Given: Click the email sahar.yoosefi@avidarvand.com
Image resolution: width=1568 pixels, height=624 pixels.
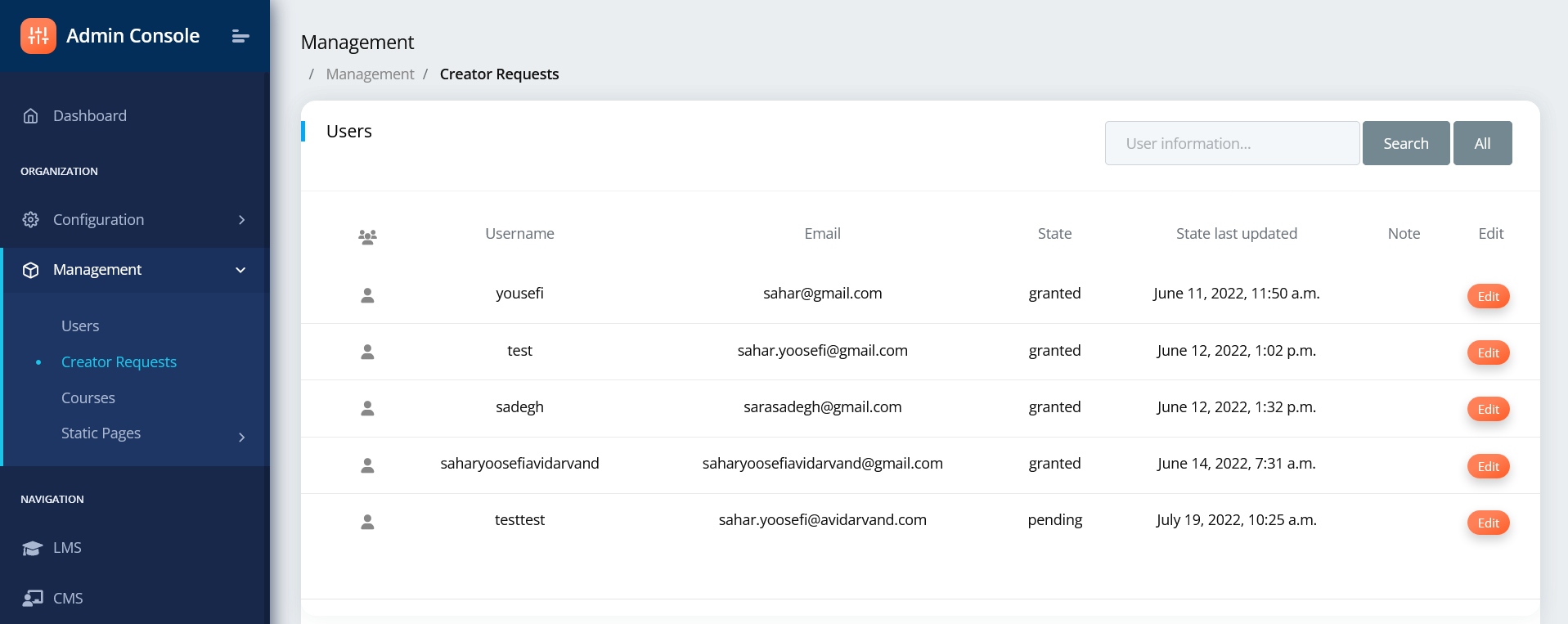Looking at the screenshot, I should [x=822, y=520].
